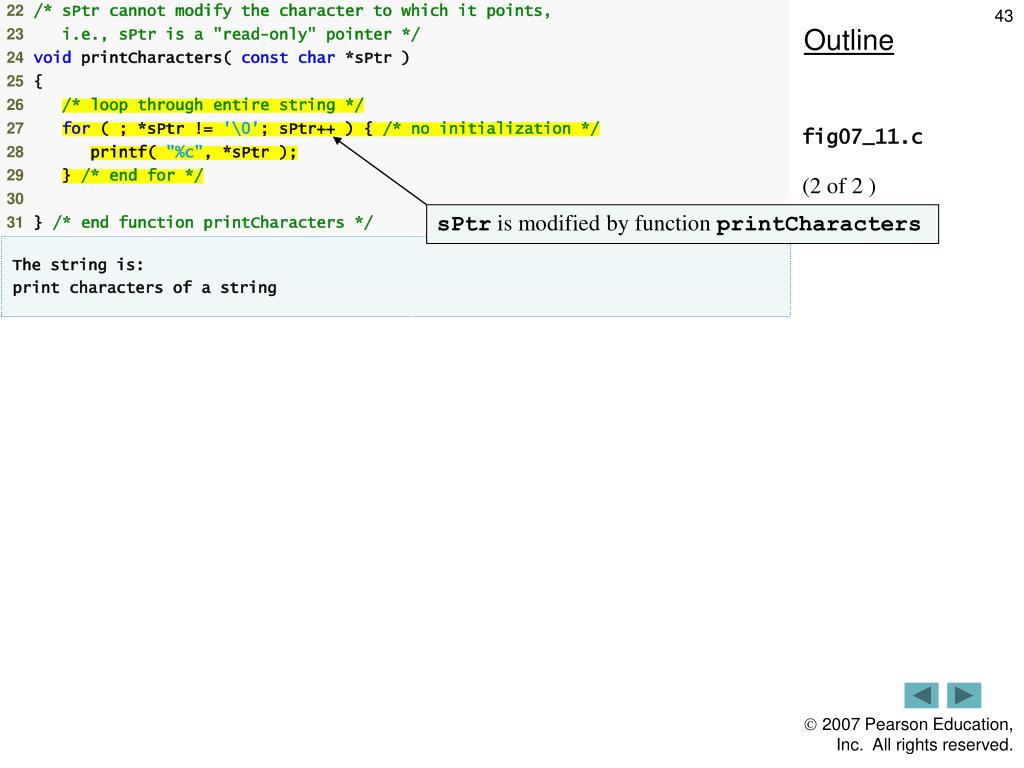Click output 'print characters of a string'
Image resolution: width=1024 pixels, height=768 pixels.
click(x=144, y=288)
